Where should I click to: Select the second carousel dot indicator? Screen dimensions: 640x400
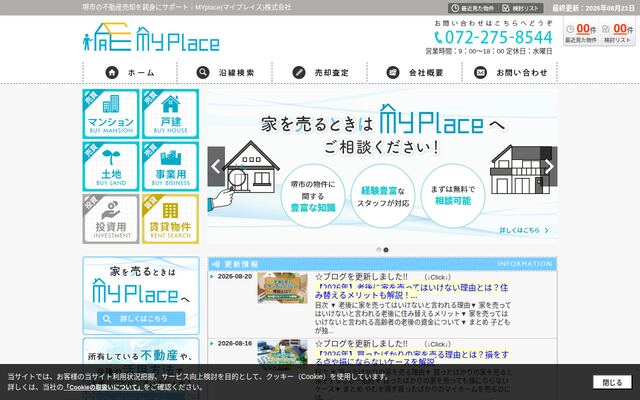click(x=386, y=250)
